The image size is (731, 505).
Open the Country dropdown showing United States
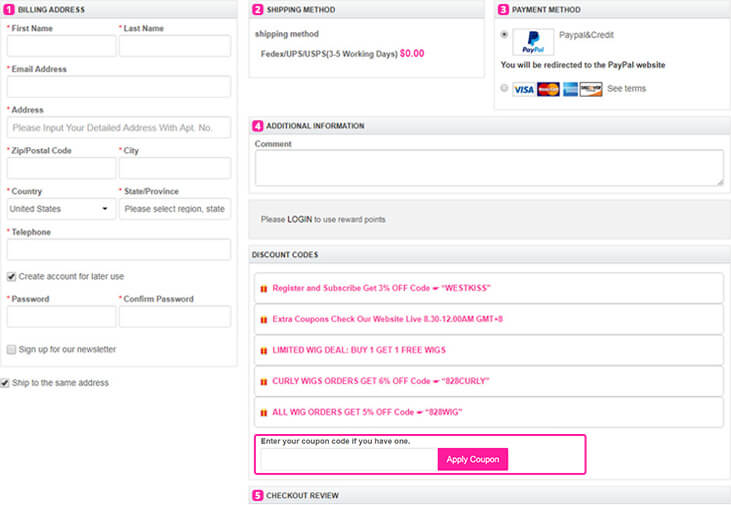(x=61, y=209)
